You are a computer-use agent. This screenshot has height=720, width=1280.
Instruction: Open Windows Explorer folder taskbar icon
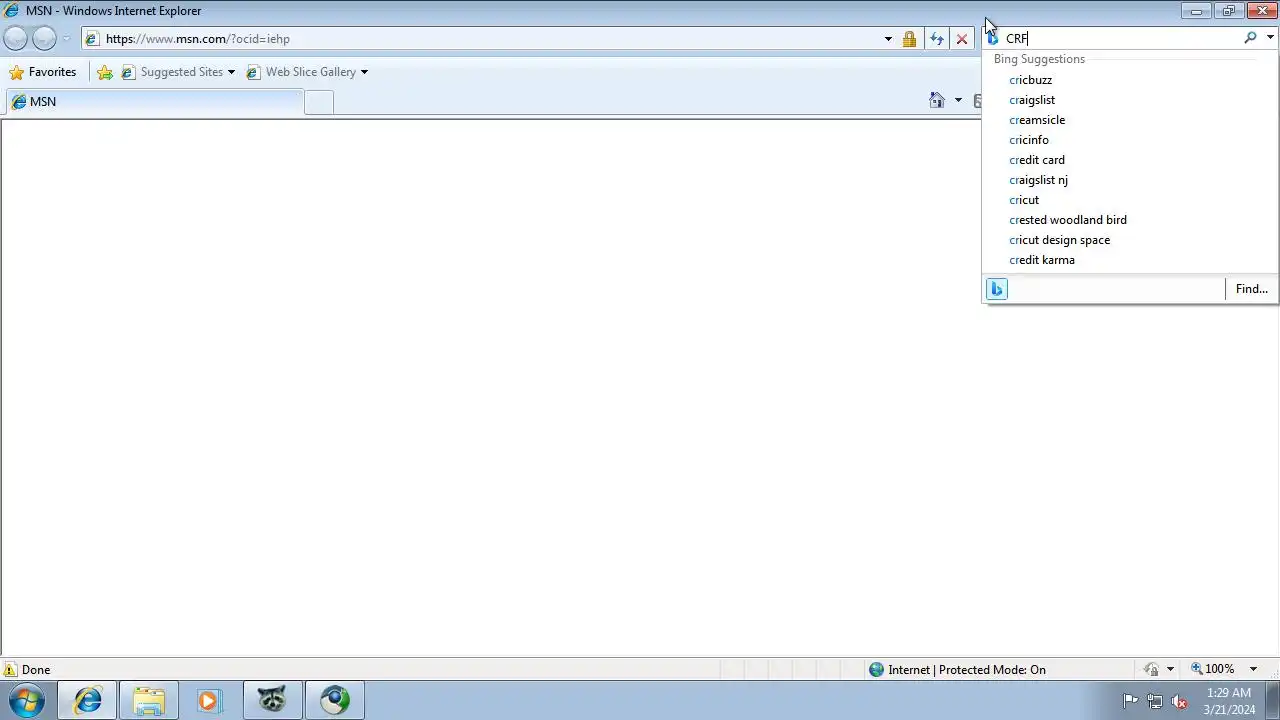pos(149,701)
